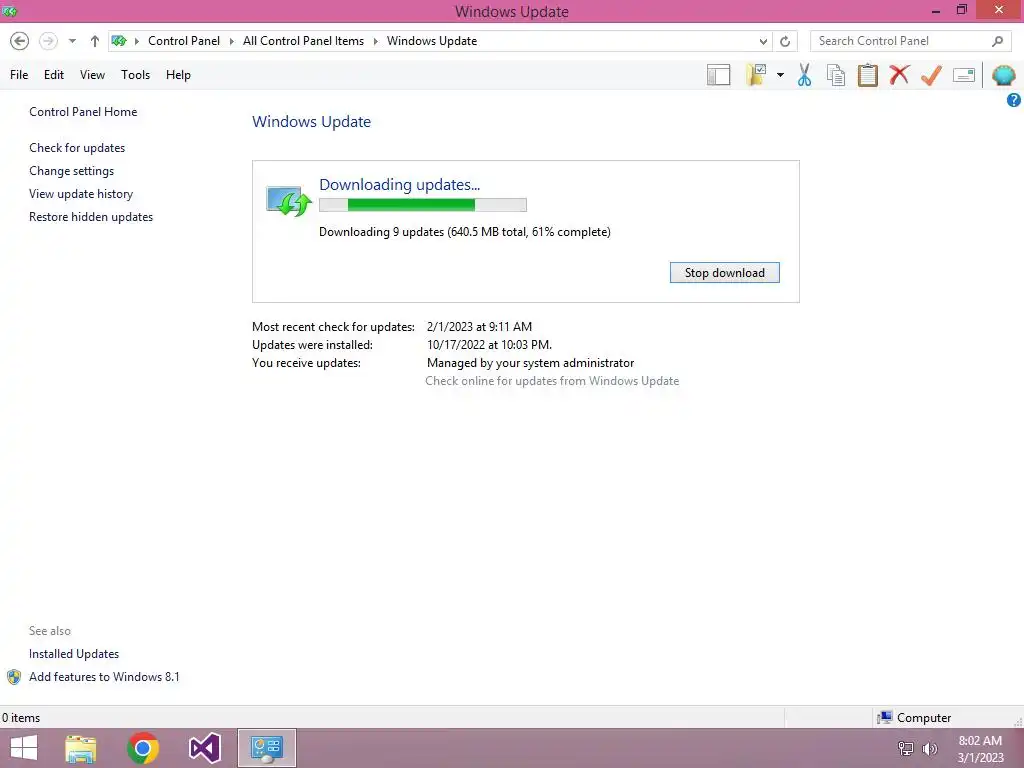The image size is (1024, 768).
Task: Click the orange checkmark toolbar icon
Action: (931, 75)
